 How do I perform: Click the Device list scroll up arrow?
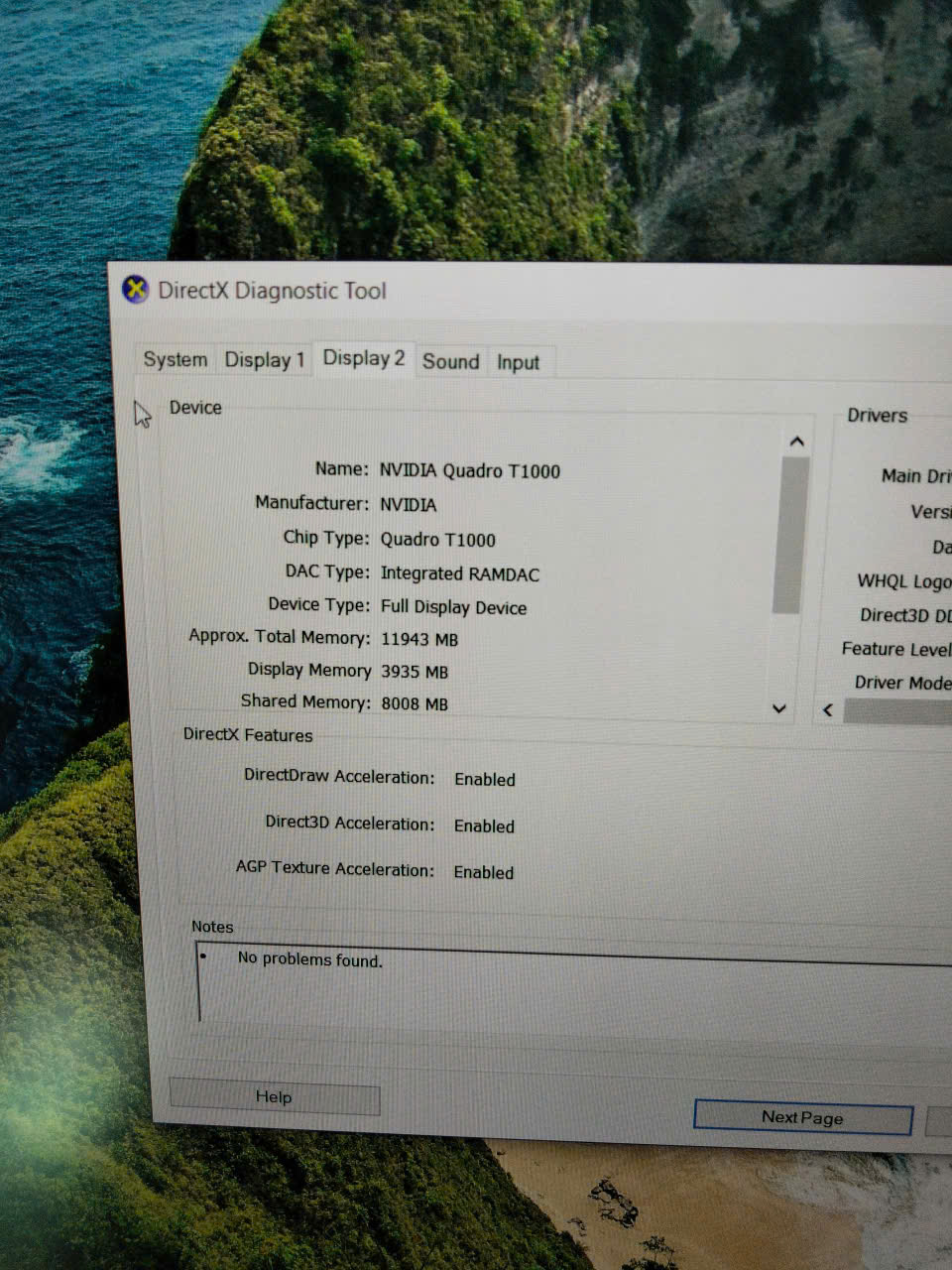[x=796, y=442]
